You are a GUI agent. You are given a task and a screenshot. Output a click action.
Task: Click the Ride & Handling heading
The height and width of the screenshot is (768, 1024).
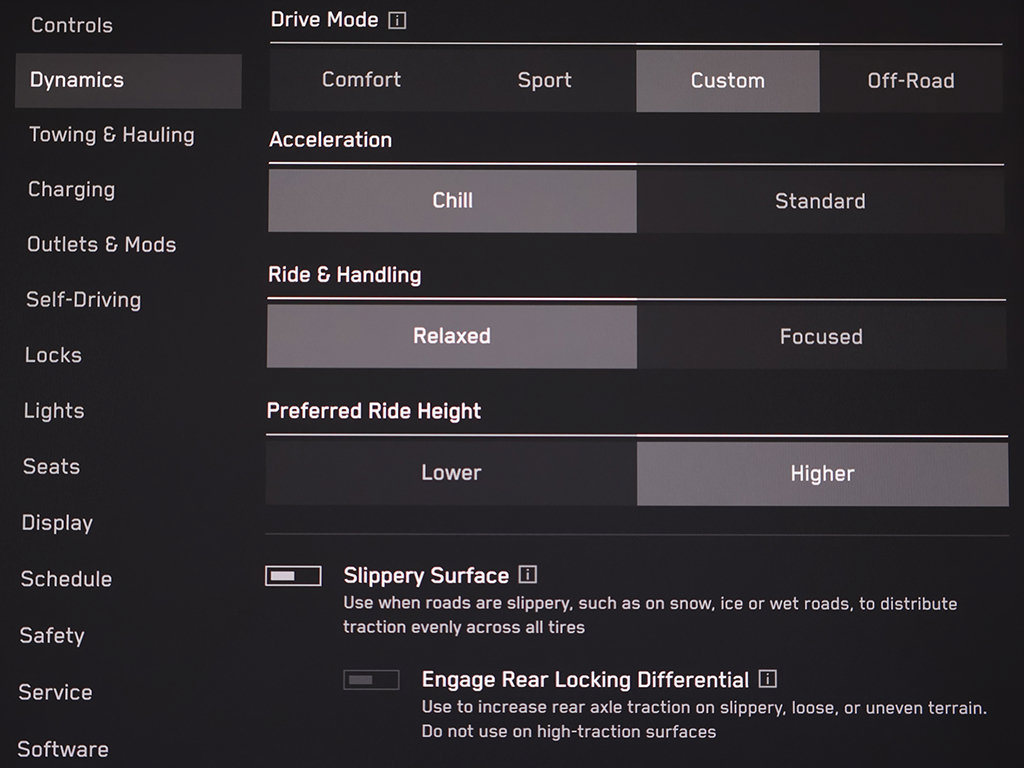coord(345,275)
